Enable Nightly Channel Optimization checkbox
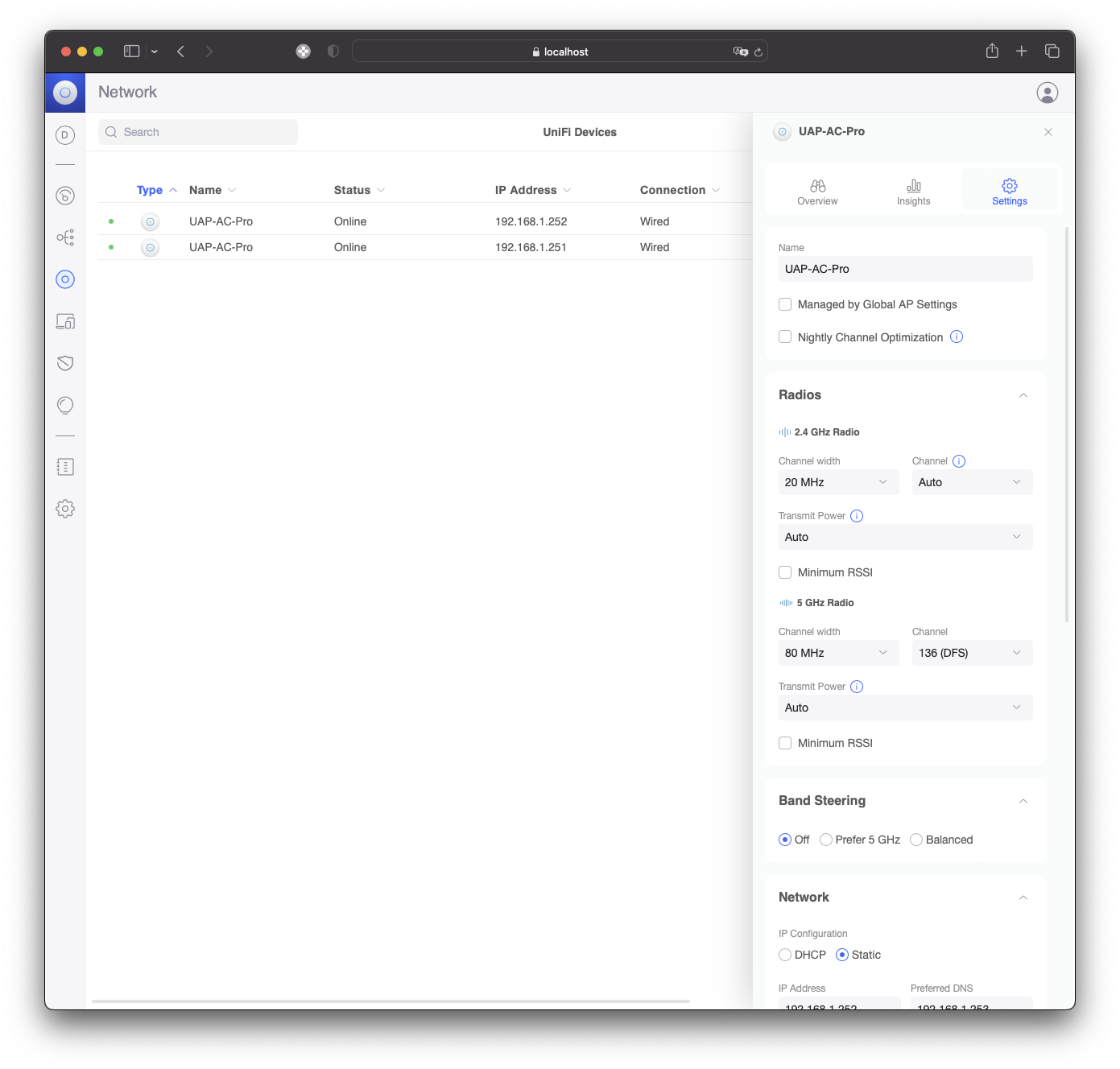 [785, 336]
